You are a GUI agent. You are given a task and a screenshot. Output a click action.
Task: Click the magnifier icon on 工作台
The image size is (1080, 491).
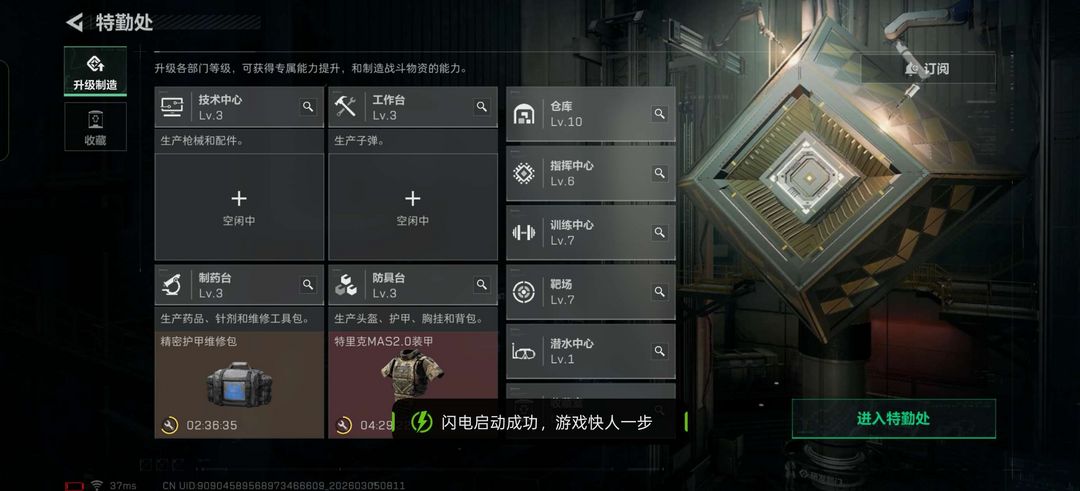pyautogui.click(x=481, y=107)
